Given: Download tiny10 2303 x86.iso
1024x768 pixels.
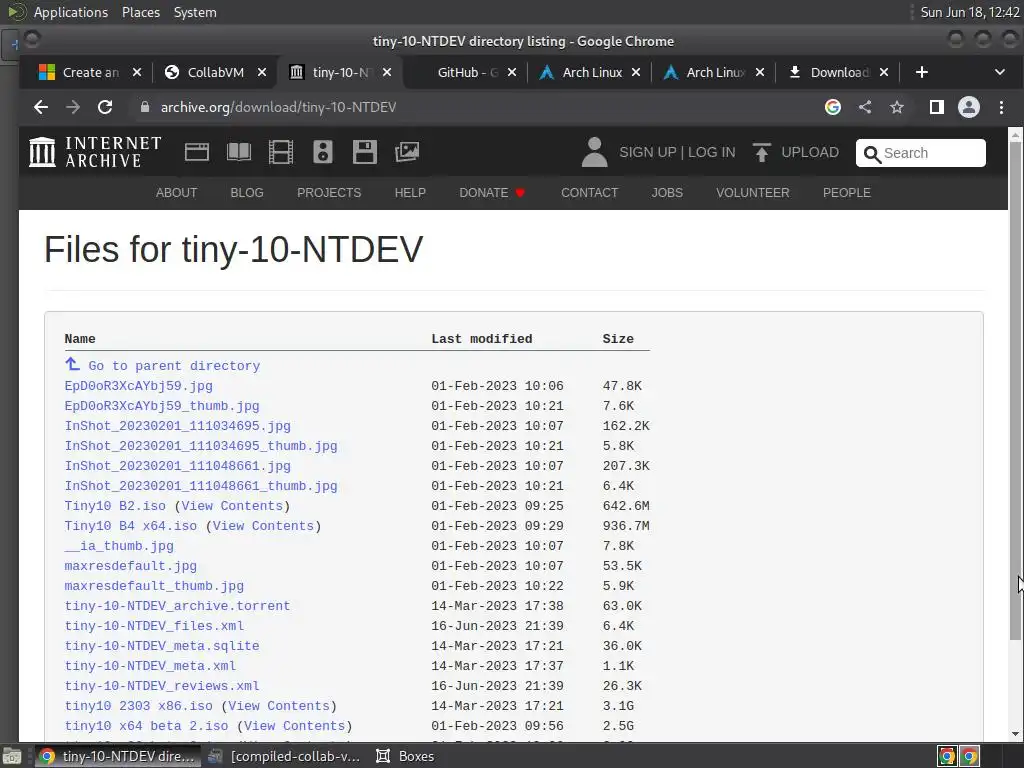Looking at the screenshot, I should [x=138, y=706].
